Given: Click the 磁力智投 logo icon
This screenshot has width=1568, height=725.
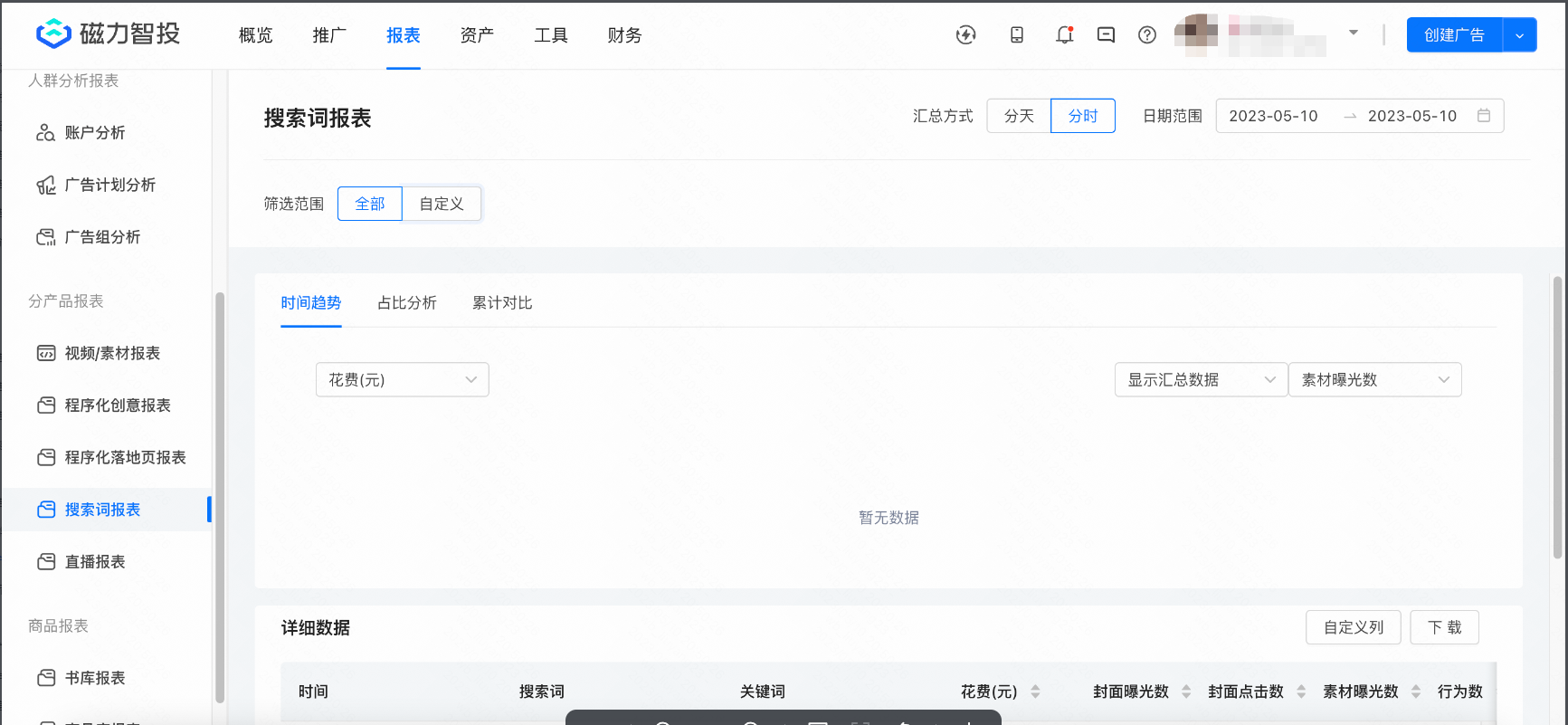Looking at the screenshot, I should [53, 34].
